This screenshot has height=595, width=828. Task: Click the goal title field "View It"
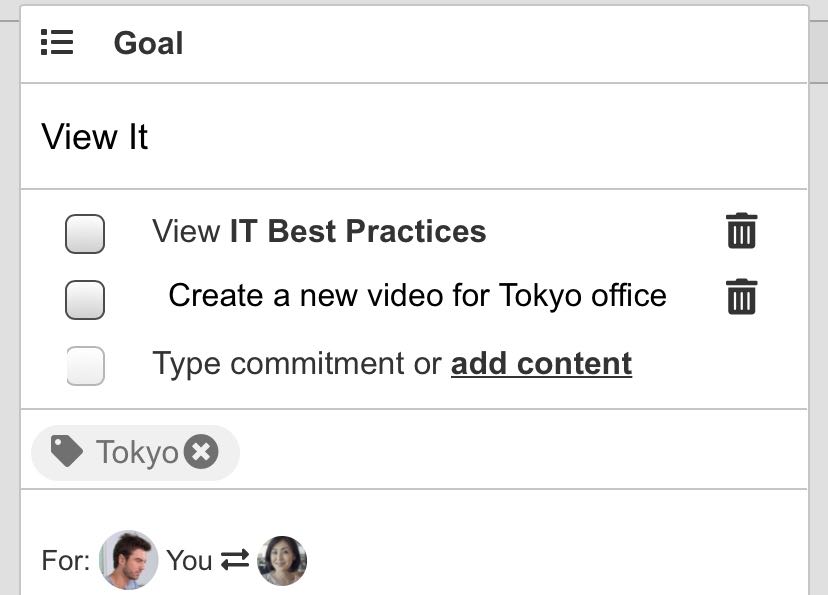(95, 137)
